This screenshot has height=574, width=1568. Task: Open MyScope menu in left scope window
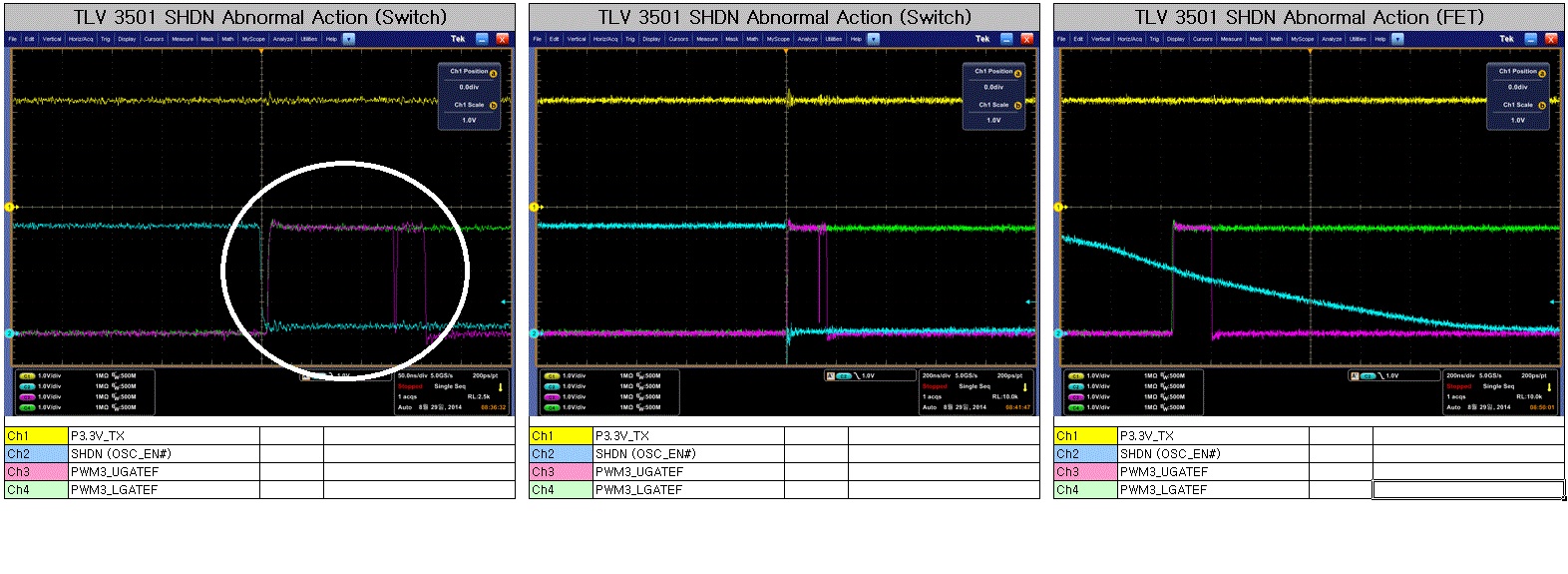[252, 39]
